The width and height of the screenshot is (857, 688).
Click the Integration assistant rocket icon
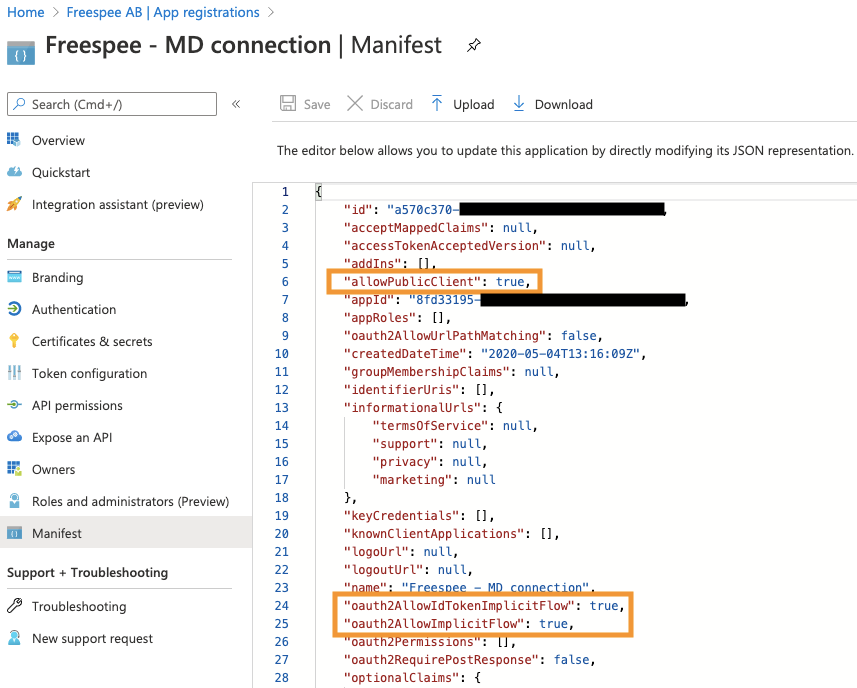click(x=14, y=204)
